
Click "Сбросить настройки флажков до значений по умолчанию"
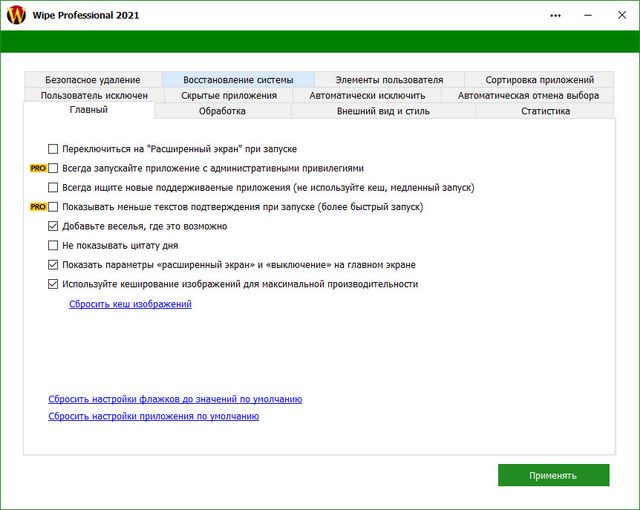click(x=175, y=399)
